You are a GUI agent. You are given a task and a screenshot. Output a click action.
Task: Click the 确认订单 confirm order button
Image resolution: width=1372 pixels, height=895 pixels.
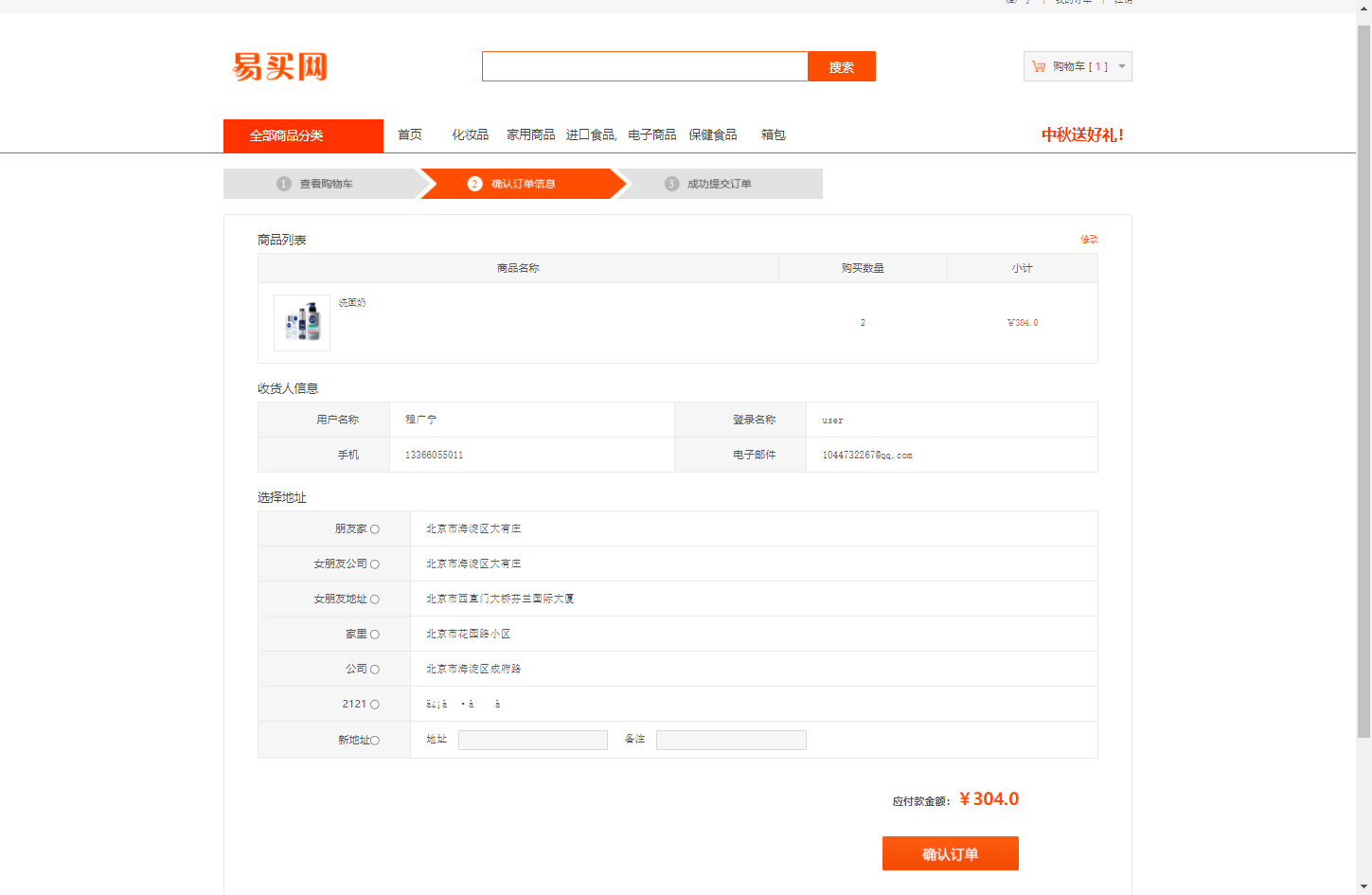pos(950,853)
